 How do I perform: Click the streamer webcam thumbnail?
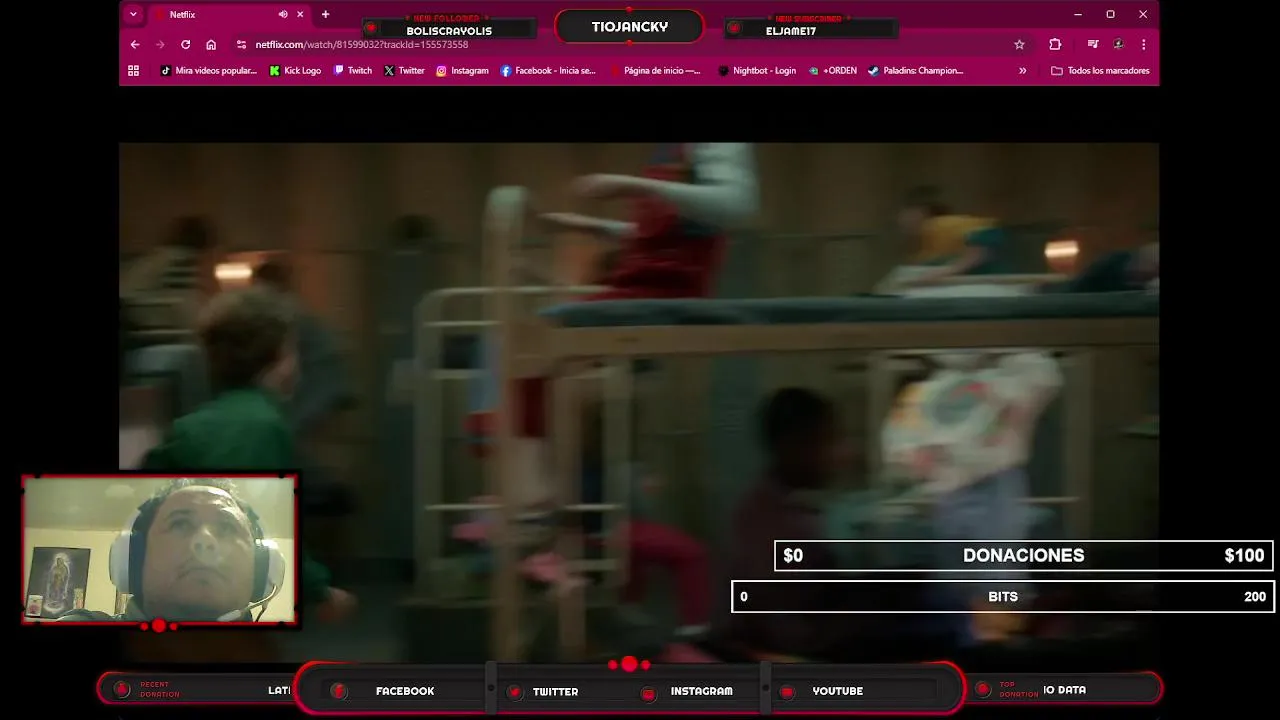coord(159,550)
